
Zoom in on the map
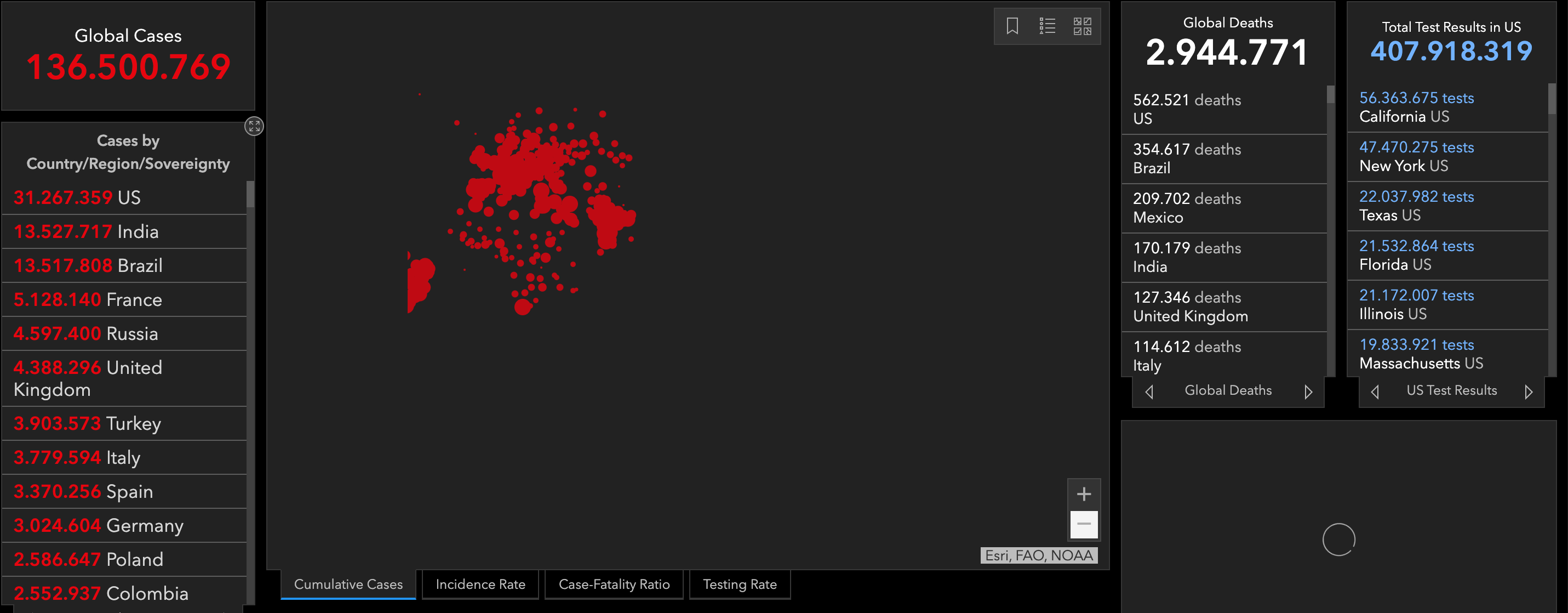click(1084, 494)
